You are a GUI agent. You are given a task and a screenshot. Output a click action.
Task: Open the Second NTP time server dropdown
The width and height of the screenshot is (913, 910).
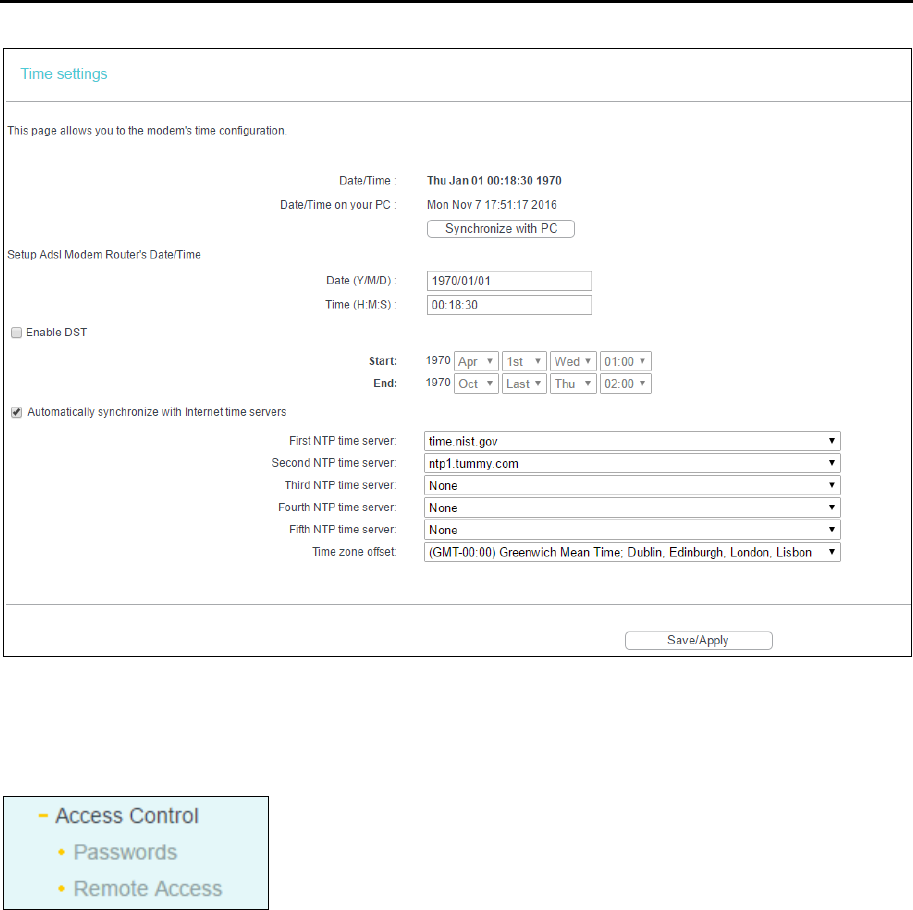click(632, 463)
